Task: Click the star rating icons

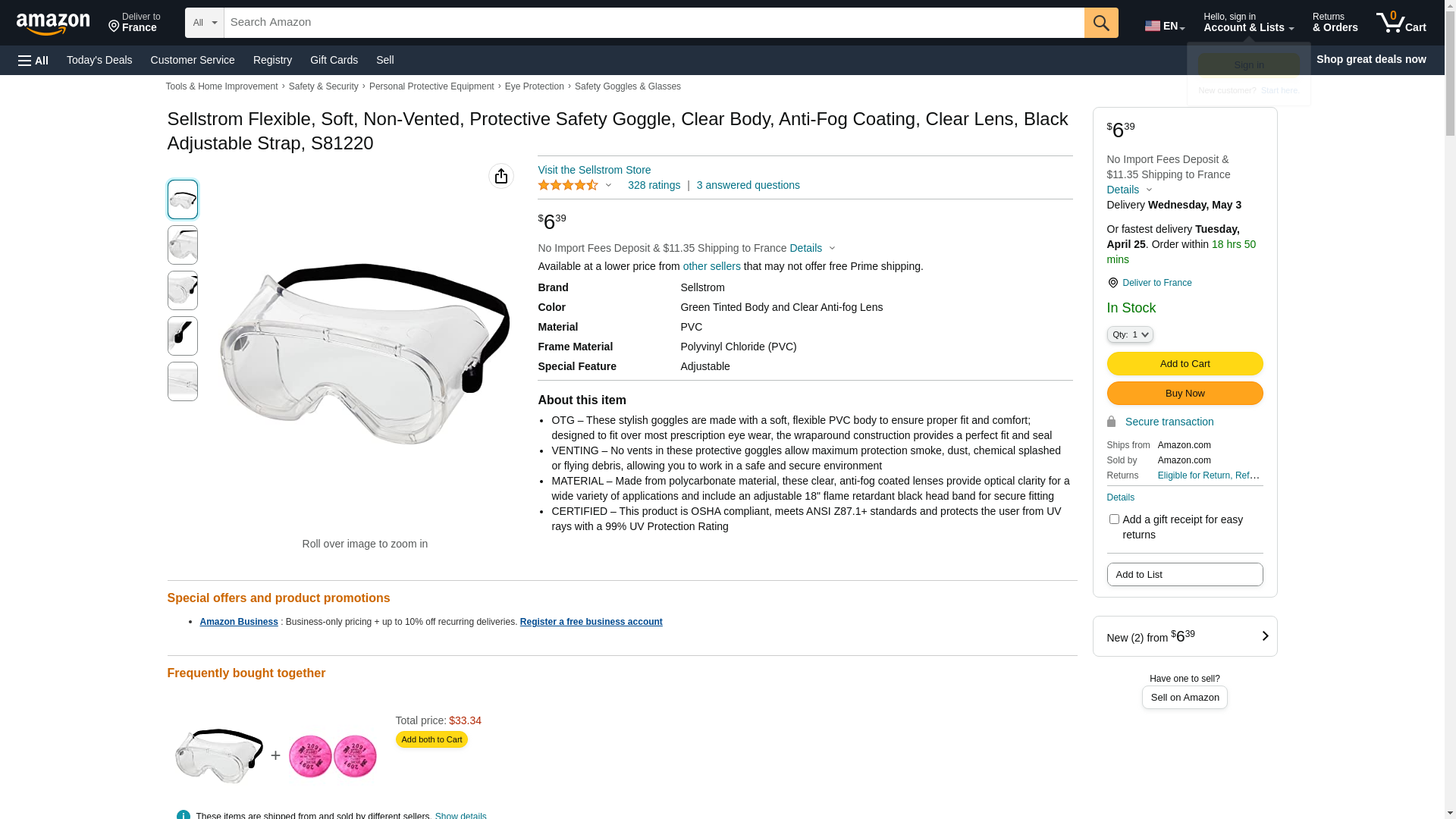Action: [x=568, y=185]
